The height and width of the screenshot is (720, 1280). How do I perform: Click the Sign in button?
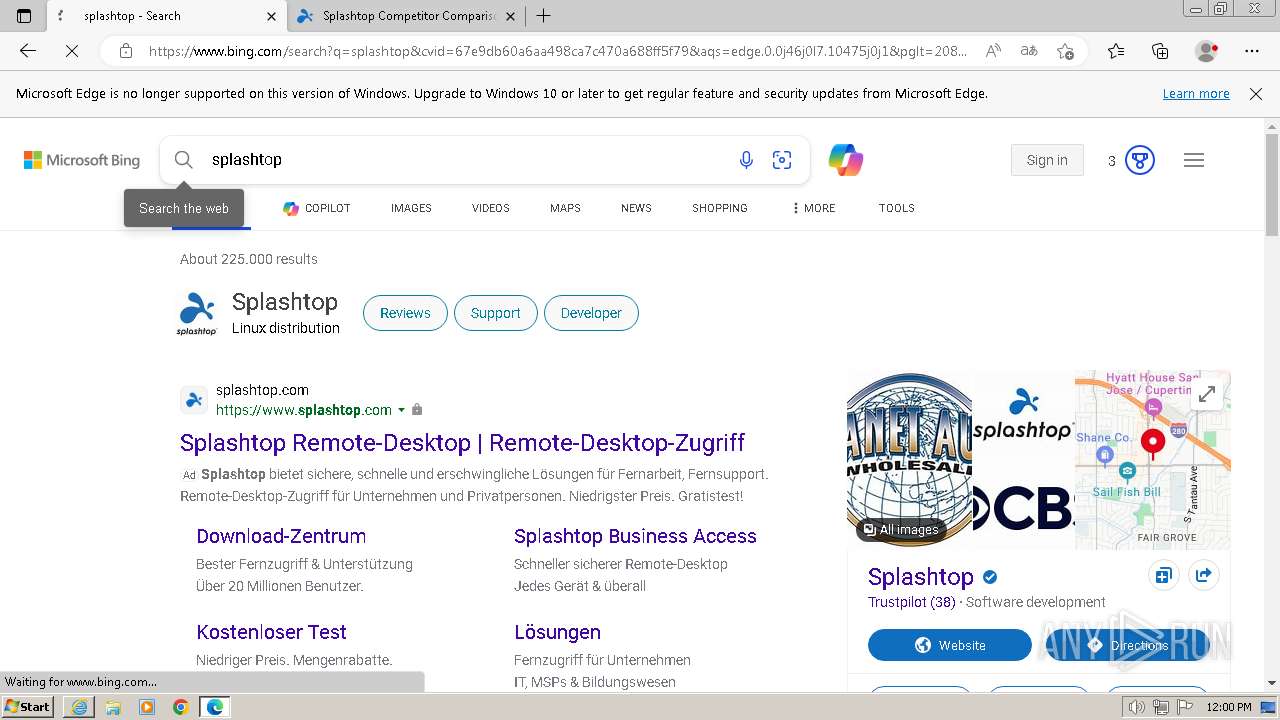point(1047,160)
